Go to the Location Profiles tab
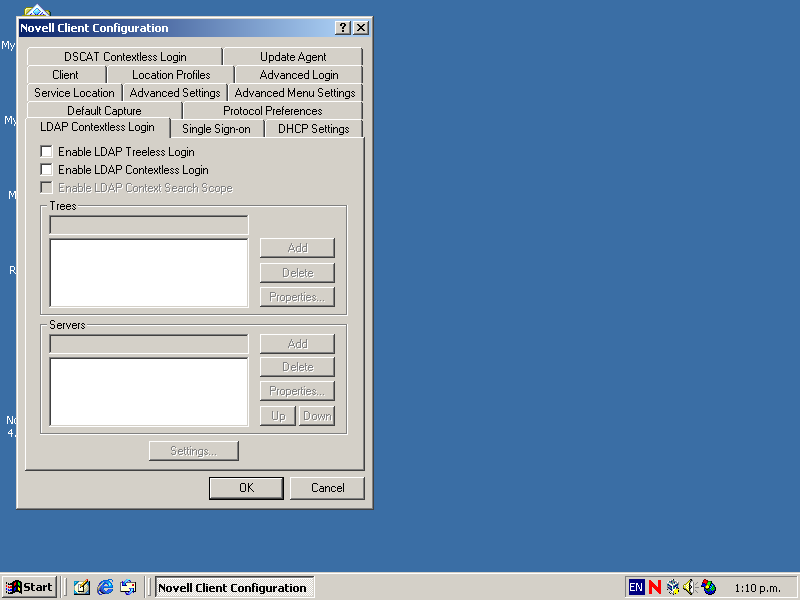The width and height of the screenshot is (800, 600). 171,74
